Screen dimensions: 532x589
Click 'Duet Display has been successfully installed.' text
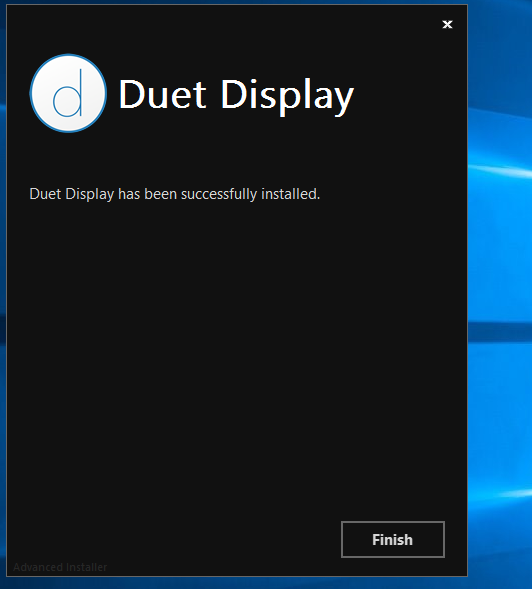pyautogui.click(x=175, y=194)
